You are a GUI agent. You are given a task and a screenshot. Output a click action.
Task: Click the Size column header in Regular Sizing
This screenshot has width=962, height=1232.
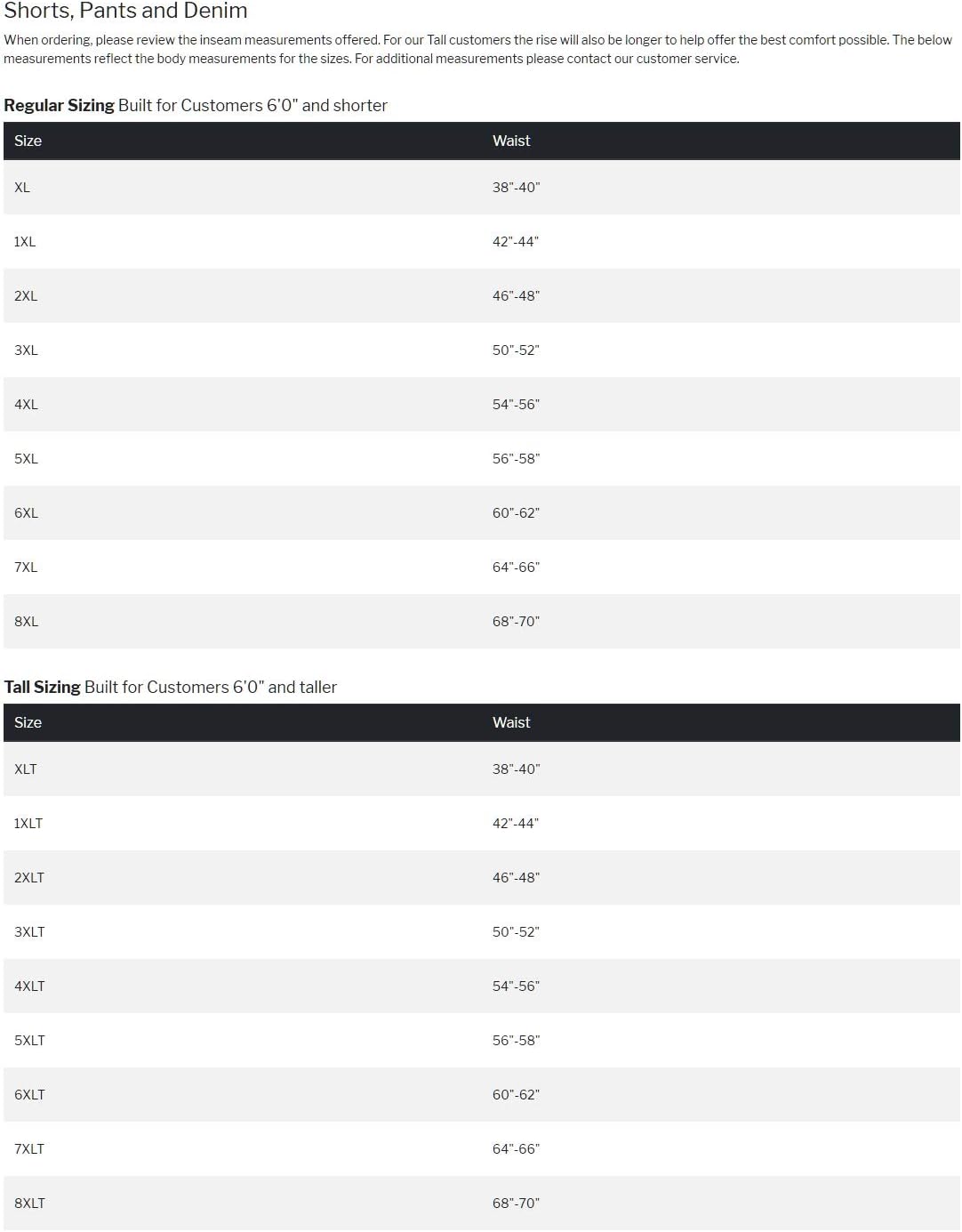coord(28,141)
